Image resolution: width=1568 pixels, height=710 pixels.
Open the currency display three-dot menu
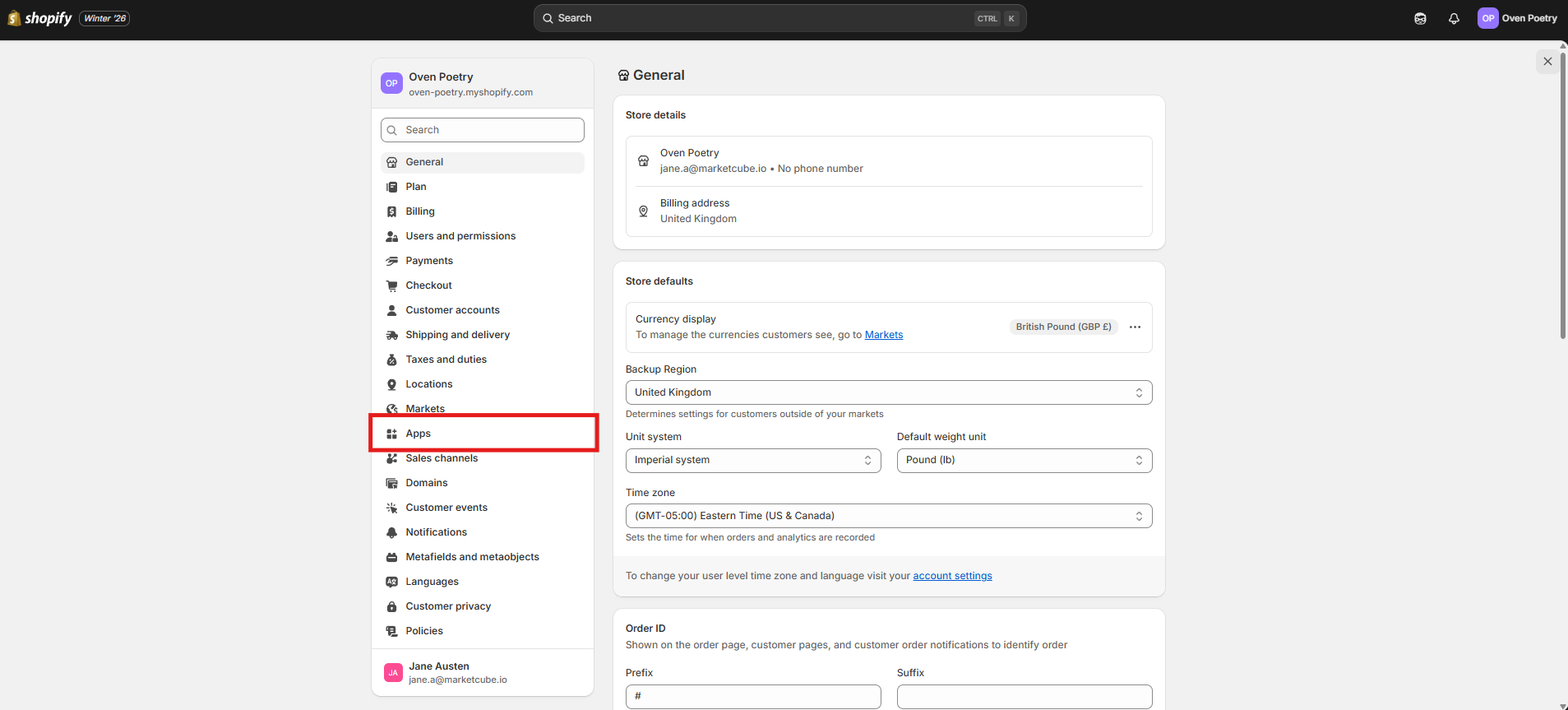tap(1135, 327)
